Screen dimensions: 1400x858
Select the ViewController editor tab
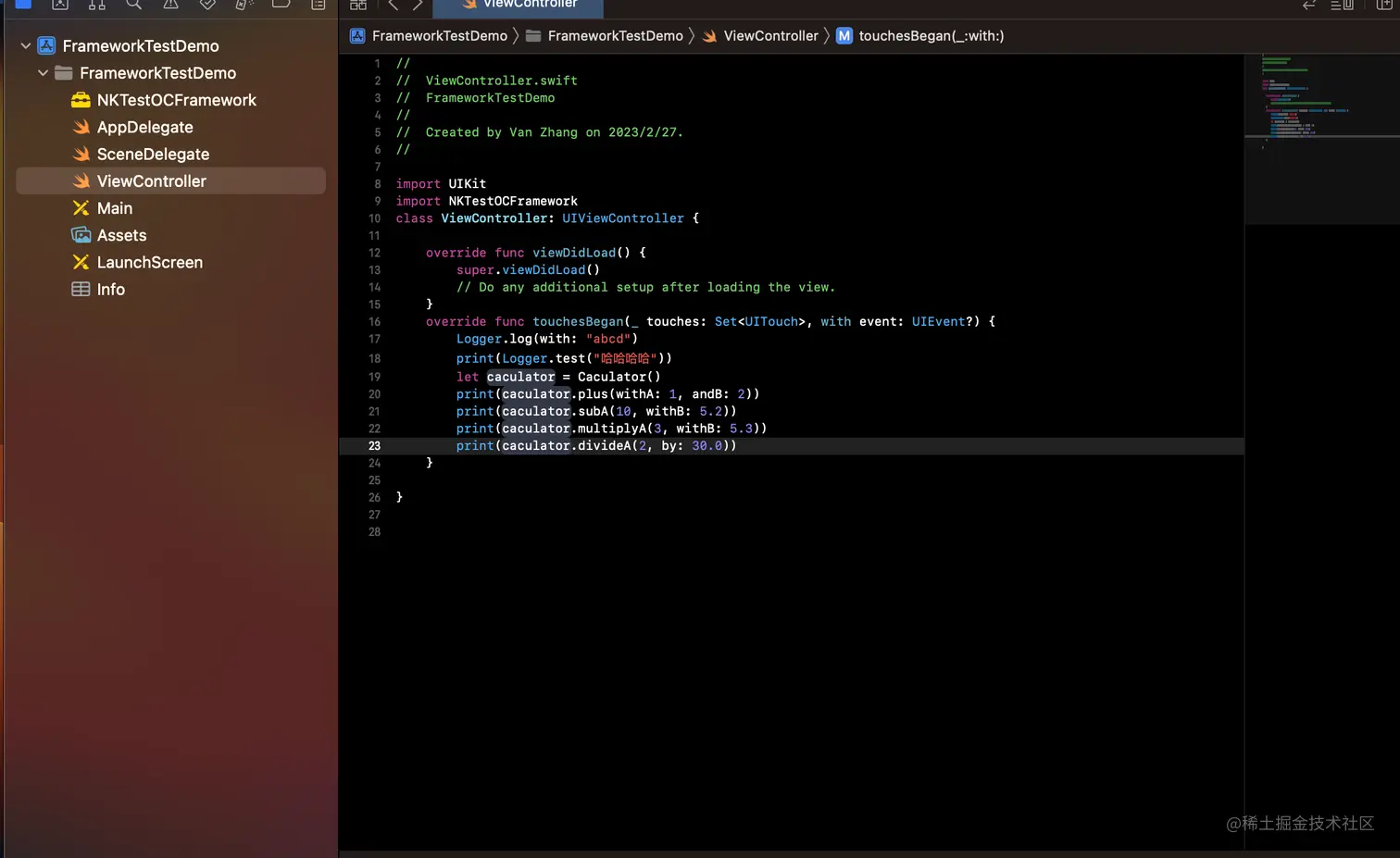tap(519, 7)
